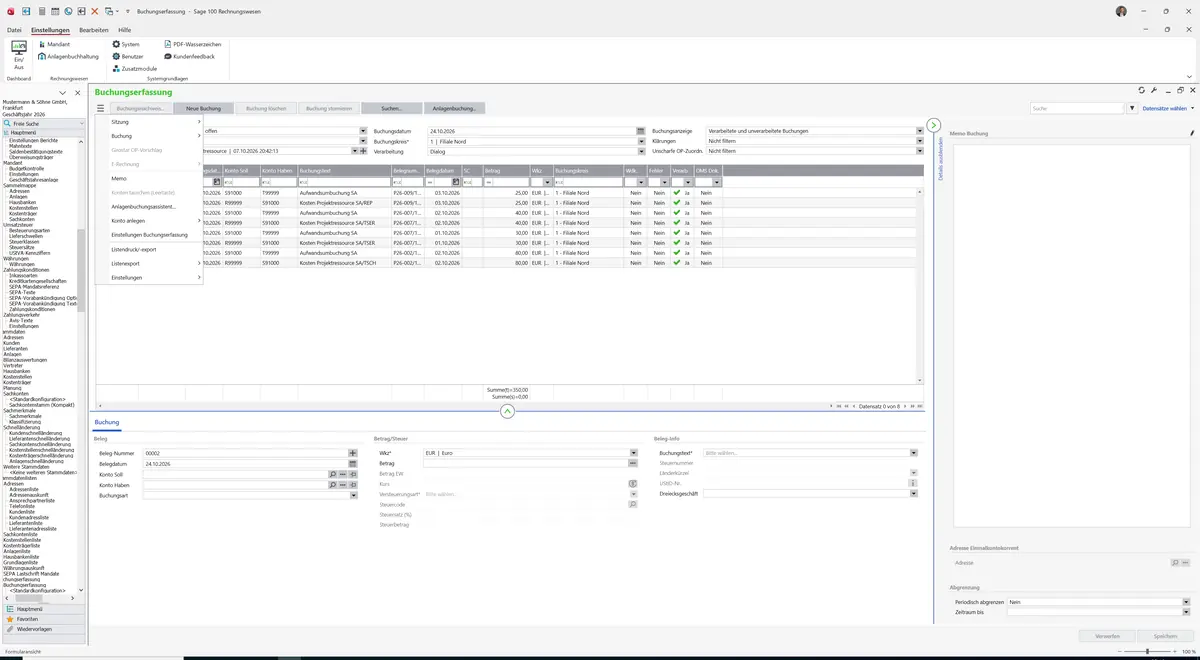Click the refresh icon in Buchungserfassung header

pyautogui.click(x=1142, y=91)
